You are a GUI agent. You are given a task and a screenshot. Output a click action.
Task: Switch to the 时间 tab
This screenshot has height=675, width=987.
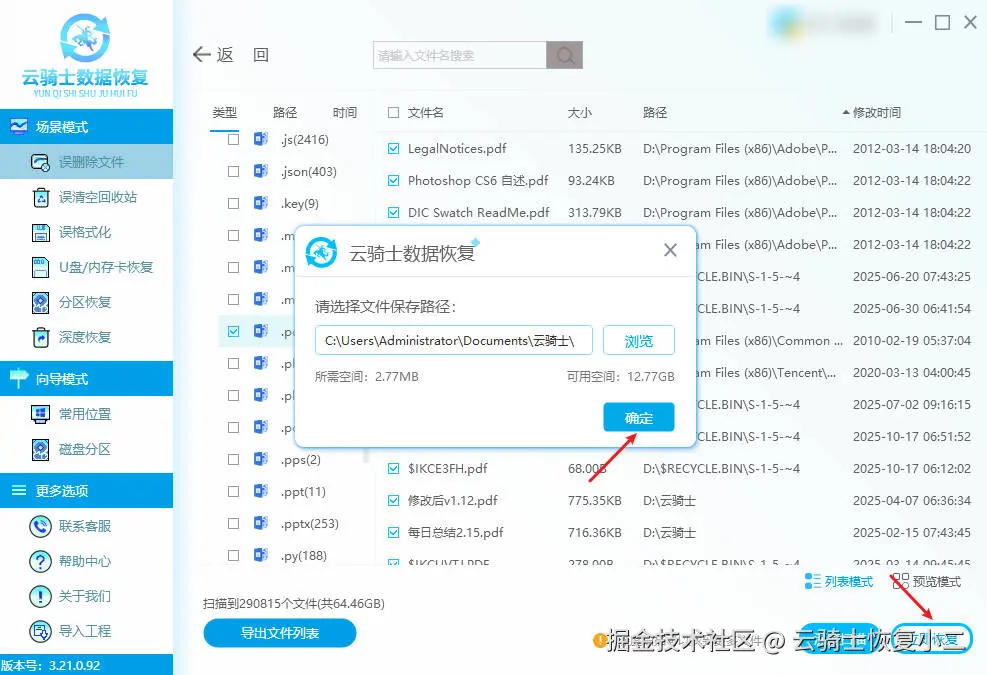point(345,113)
